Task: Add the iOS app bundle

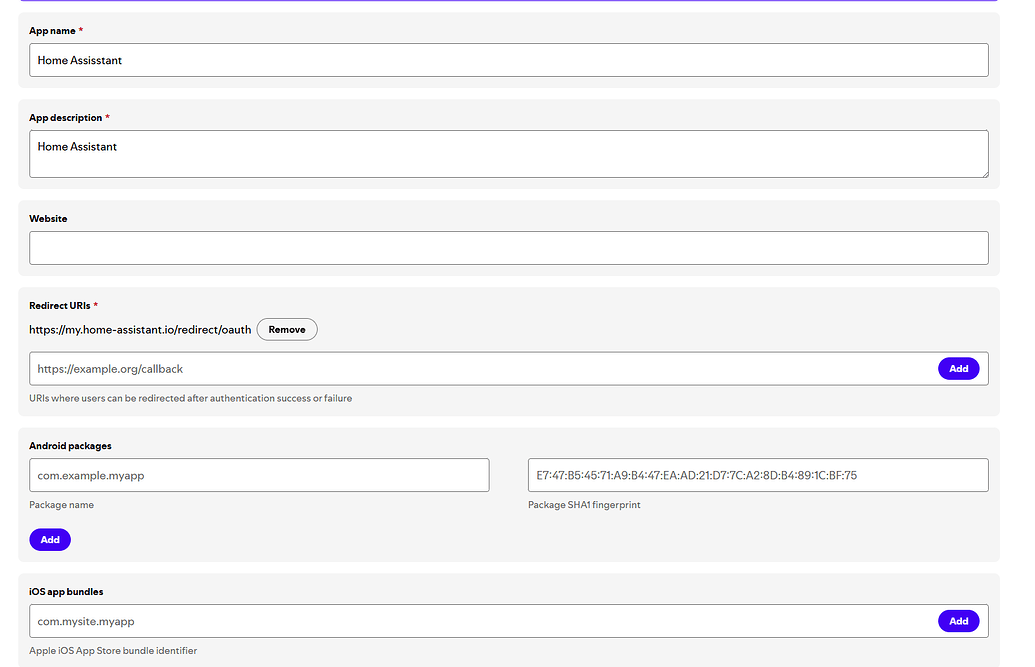Action: point(958,620)
